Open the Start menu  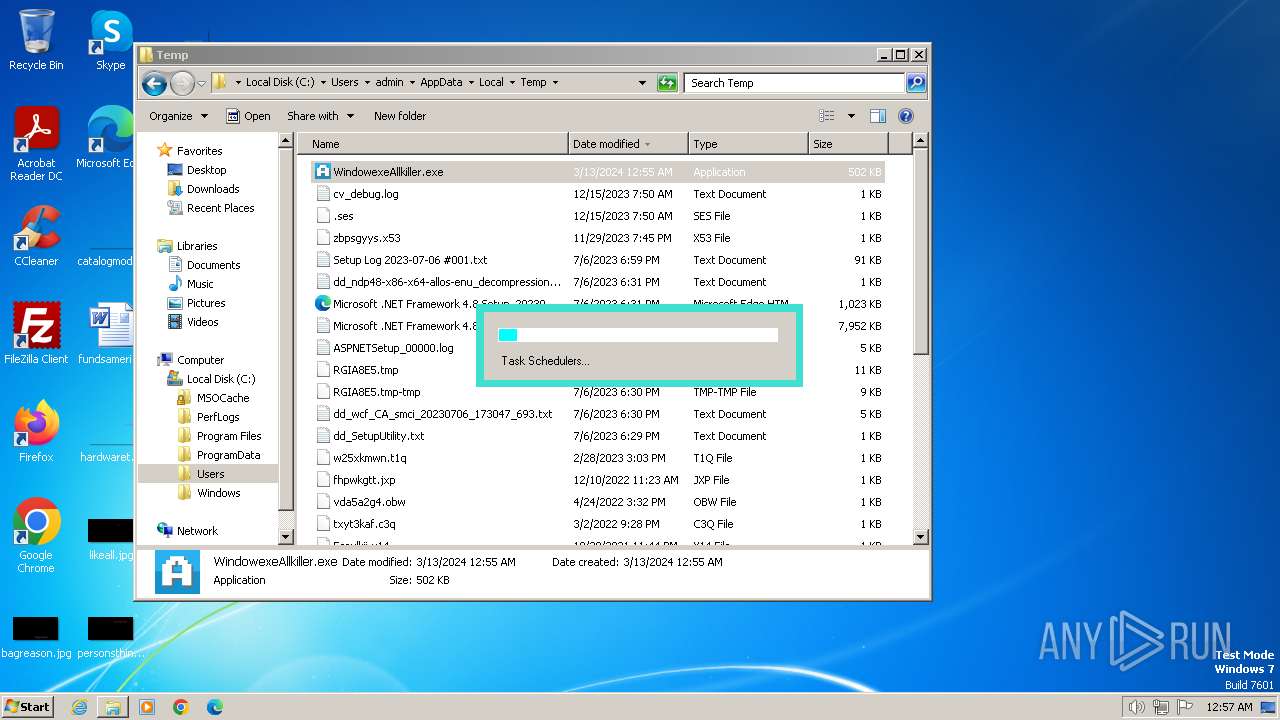28,707
